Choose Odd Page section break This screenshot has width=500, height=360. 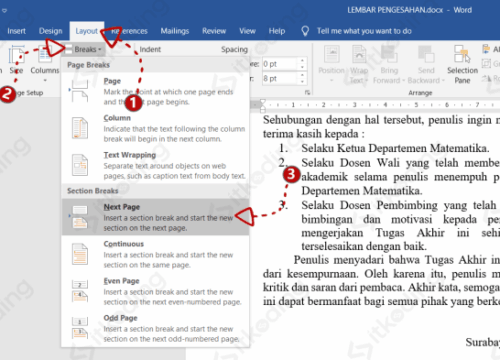coord(171,328)
